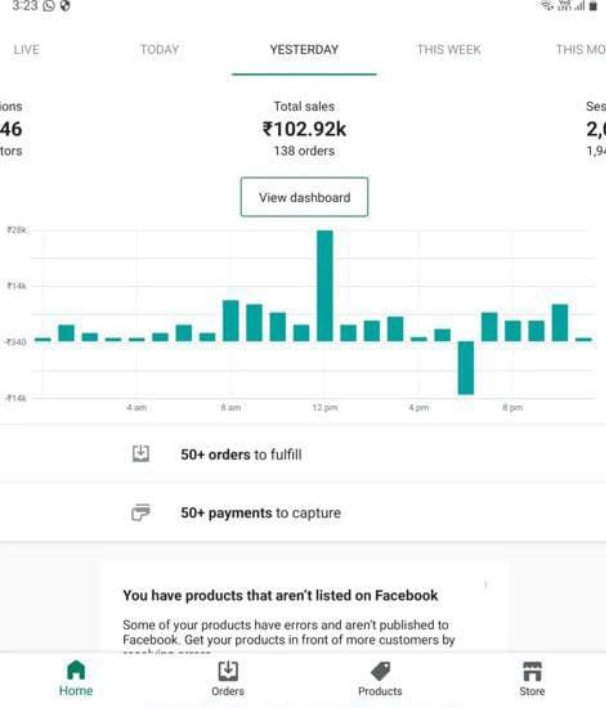The image size is (606, 708).
Task: Tap the negative sales bar in chart
Action: tap(466, 368)
